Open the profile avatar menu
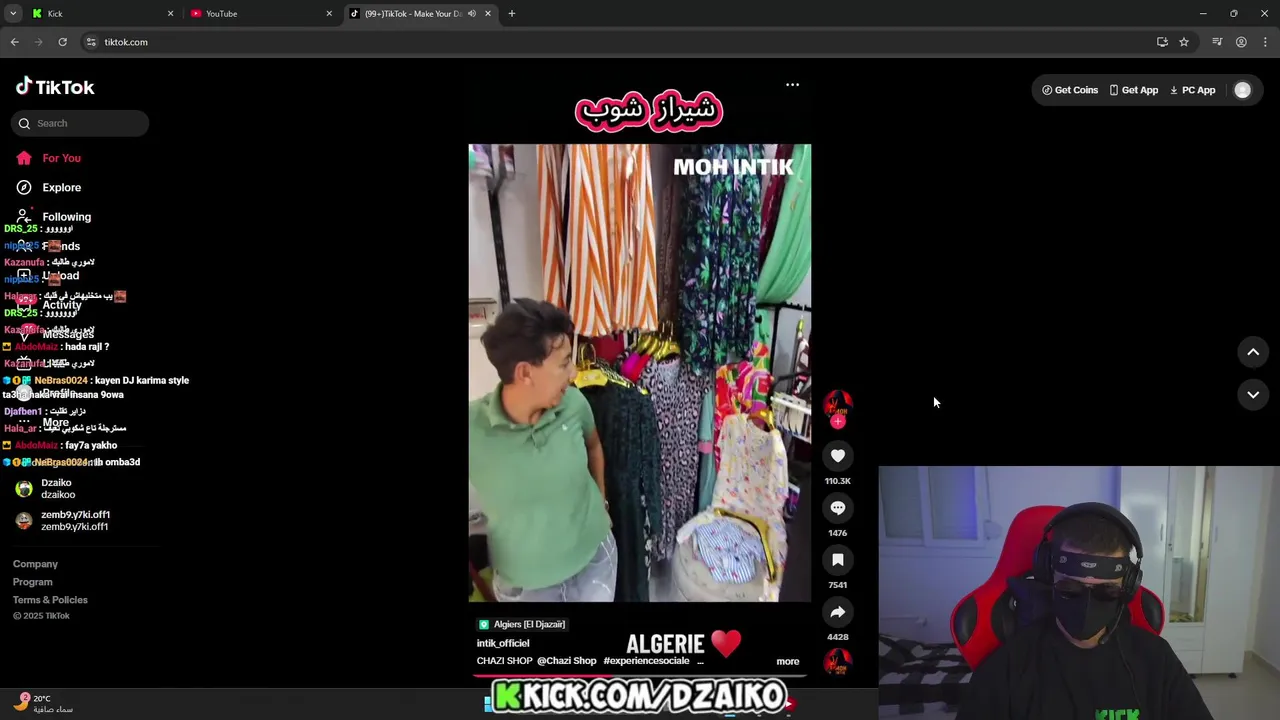 click(x=1242, y=90)
